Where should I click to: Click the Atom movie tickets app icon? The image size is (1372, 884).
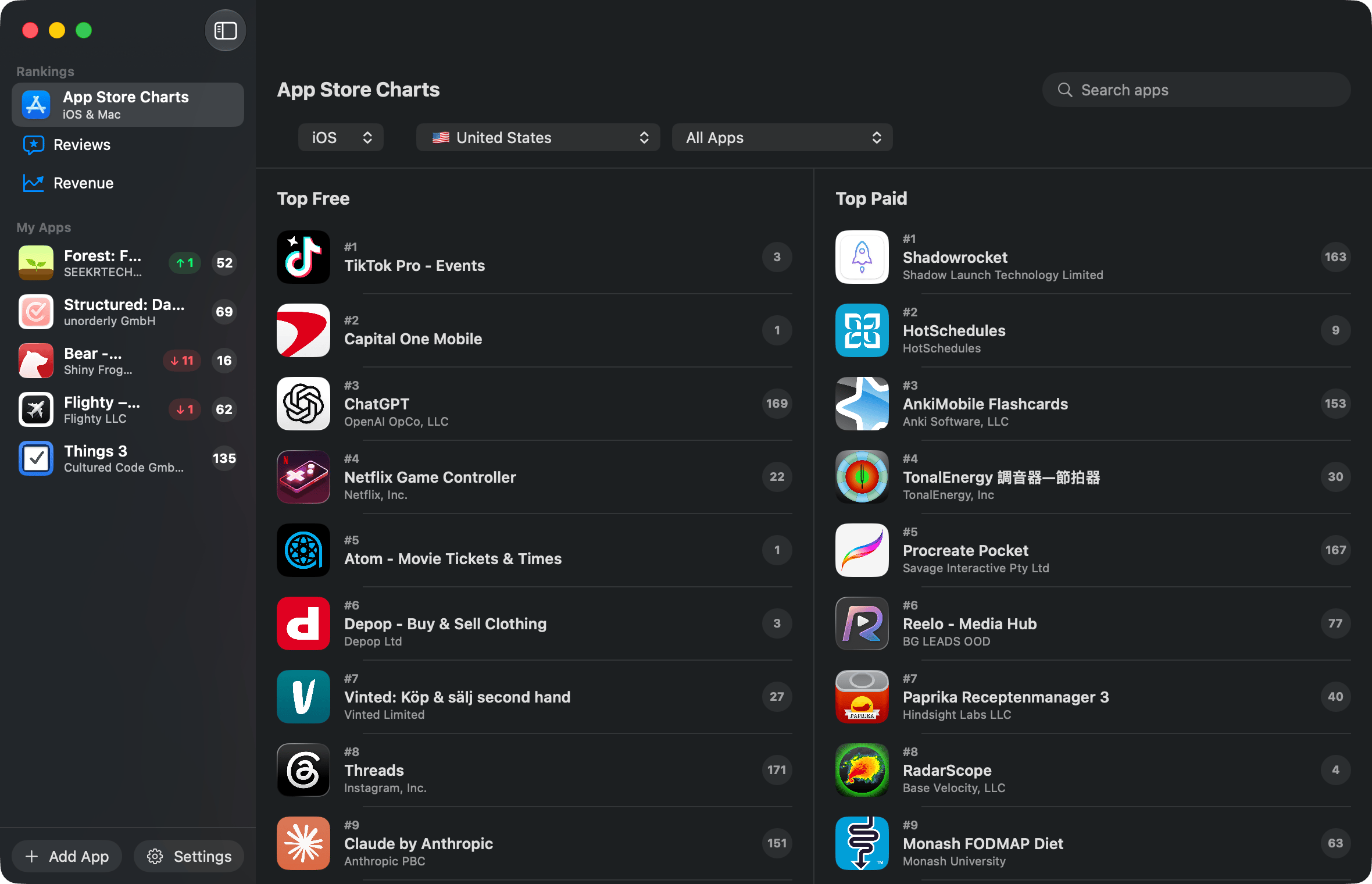(x=303, y=550)
